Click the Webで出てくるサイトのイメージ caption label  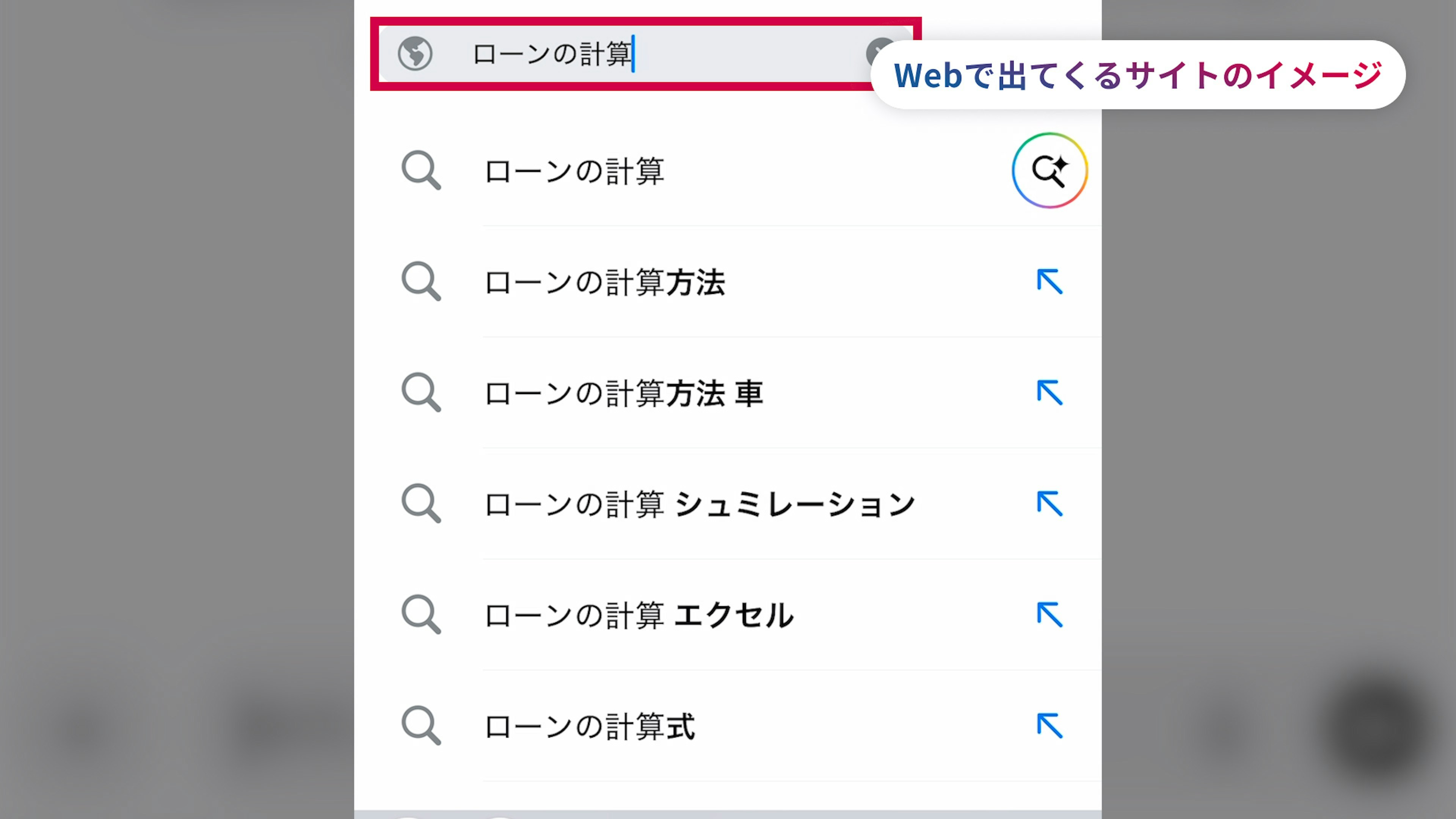pos(1137,75)
